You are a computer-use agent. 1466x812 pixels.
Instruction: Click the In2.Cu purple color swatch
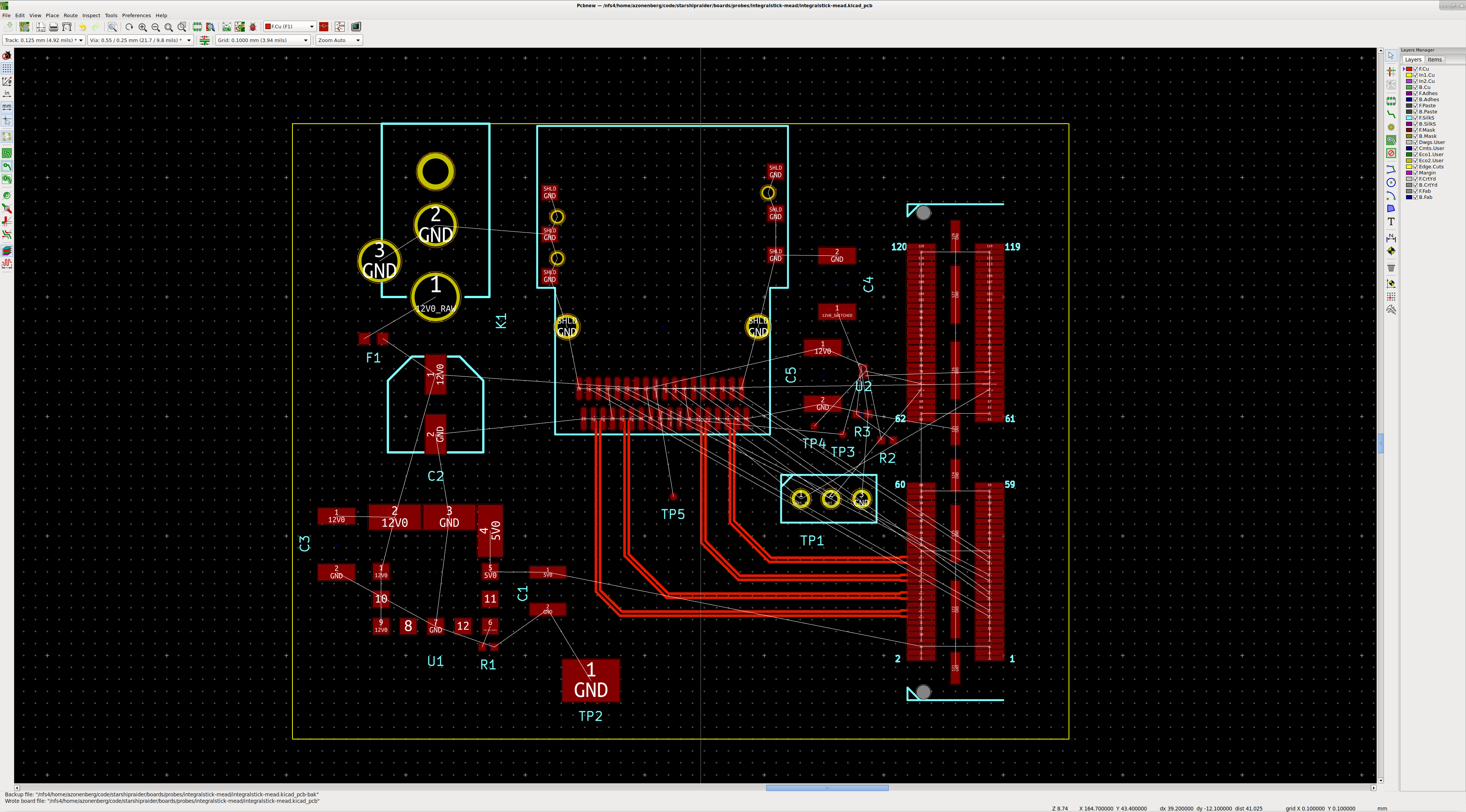coord(1409,81)
